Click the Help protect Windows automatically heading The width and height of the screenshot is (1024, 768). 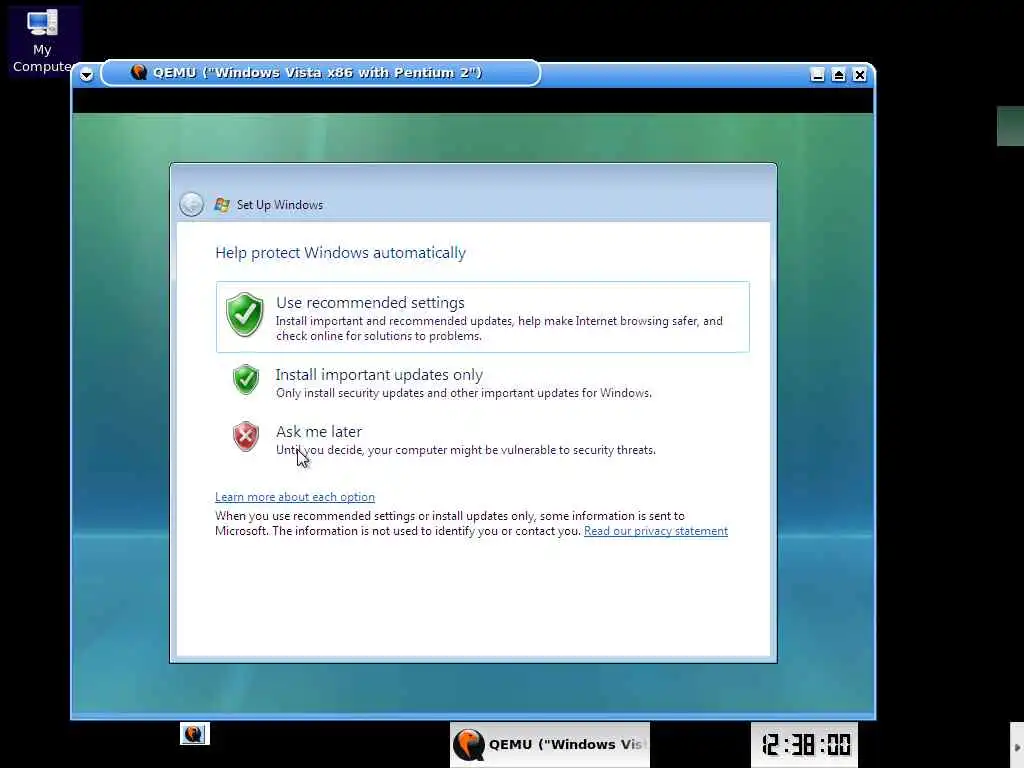tap(340, 253)
